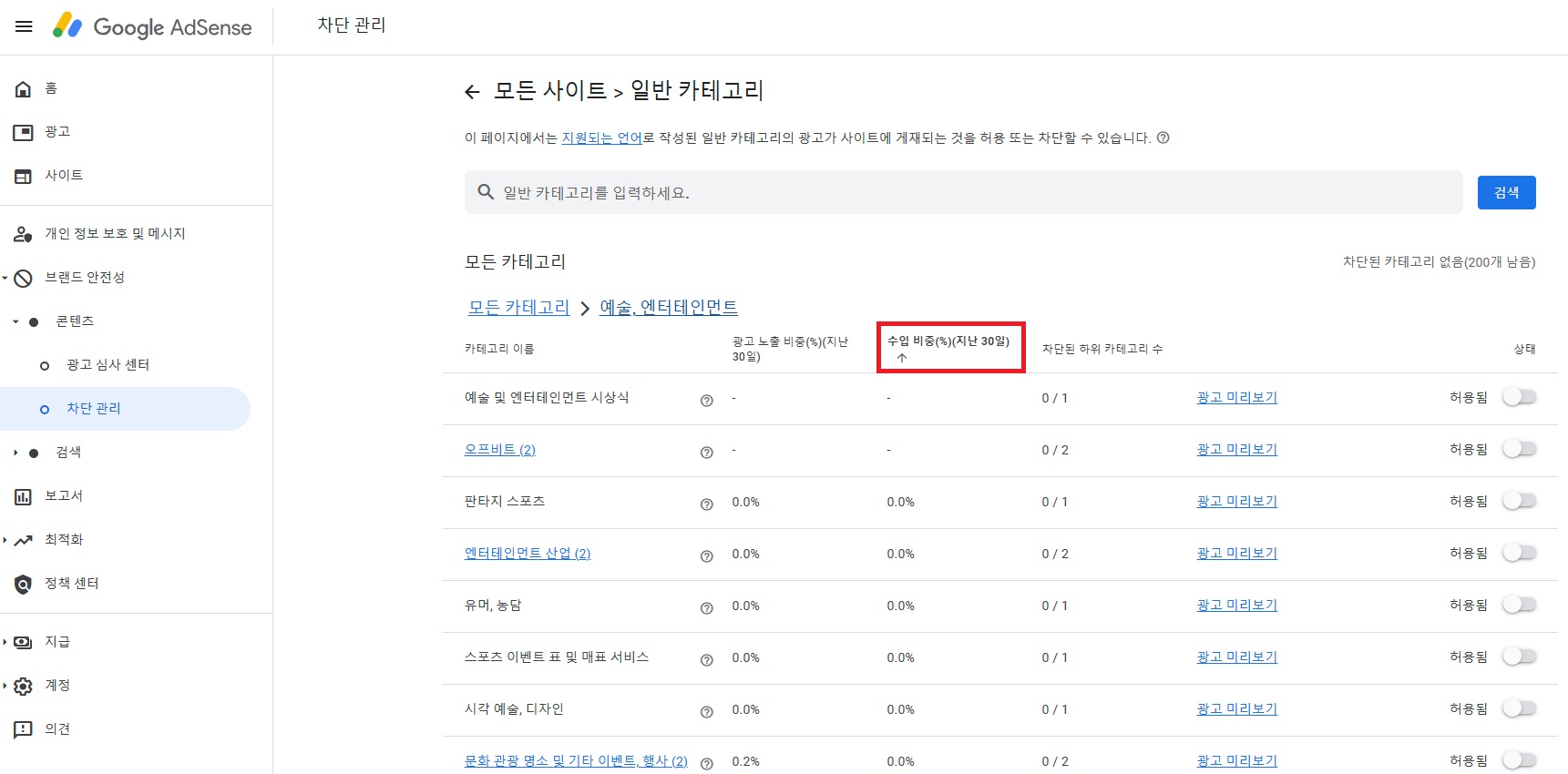Viewport: 1568px width, 774px height.
Task: Click help icon for 오프비트 row
Action: (706, 453)
